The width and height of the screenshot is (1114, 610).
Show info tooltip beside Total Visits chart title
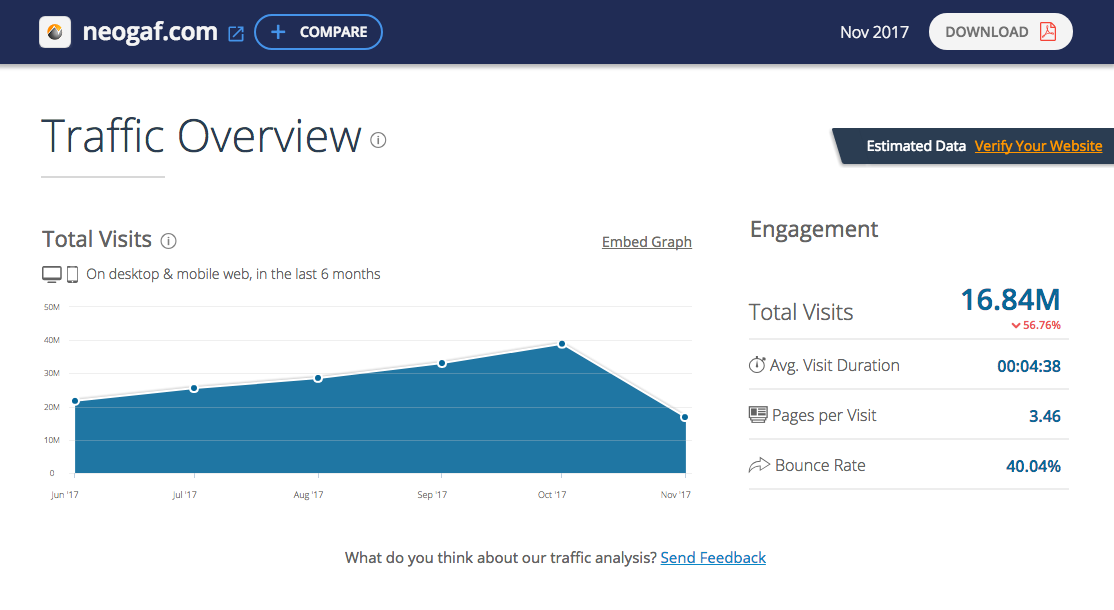[x=168, y=241]
